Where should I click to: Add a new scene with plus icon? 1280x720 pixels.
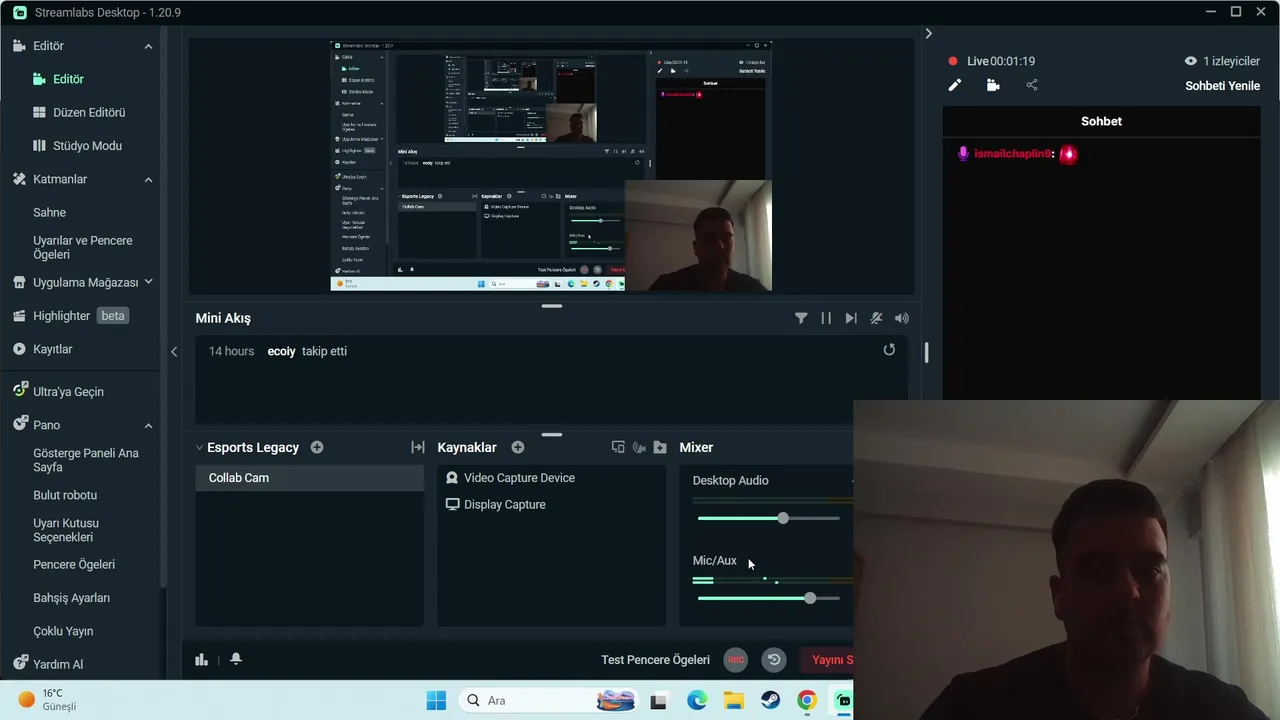[x=317, y=447]
